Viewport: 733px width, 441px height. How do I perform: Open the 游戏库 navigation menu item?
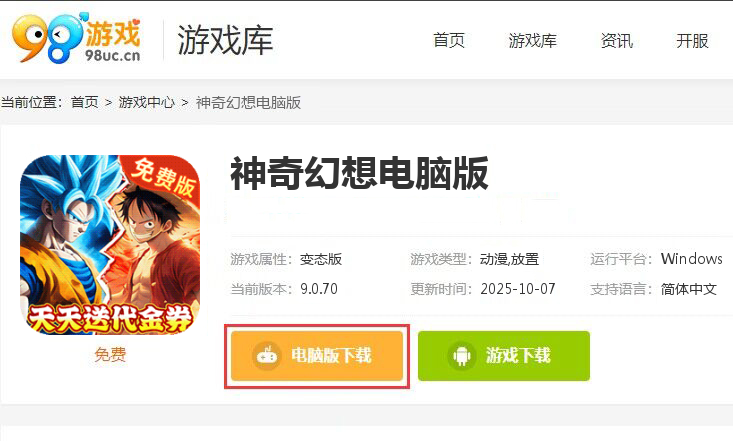pyautogui.click(x=532, y=41)
